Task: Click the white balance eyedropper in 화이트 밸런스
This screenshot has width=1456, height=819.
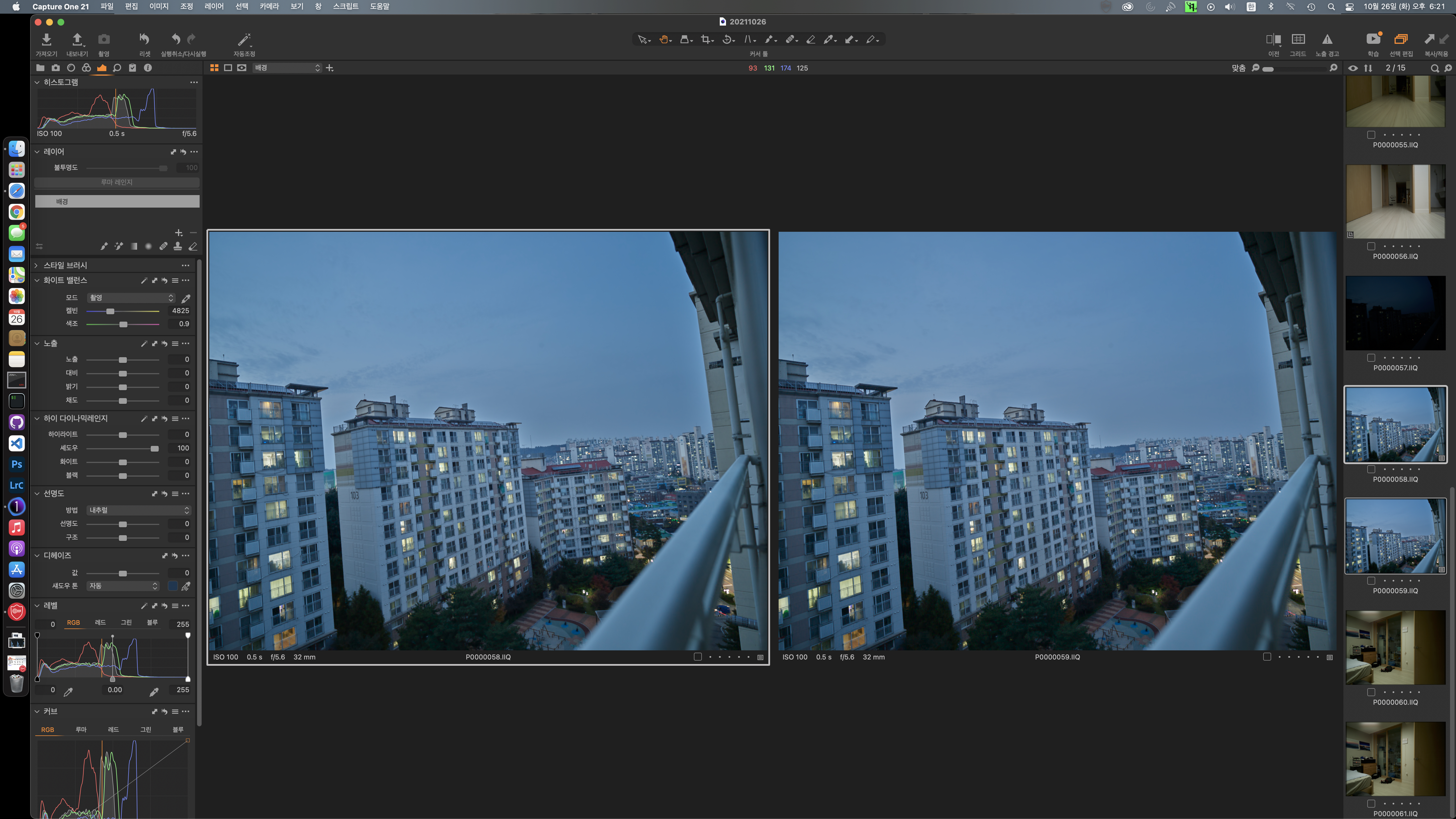Action: pyautogui.click(x=186, y=298)
